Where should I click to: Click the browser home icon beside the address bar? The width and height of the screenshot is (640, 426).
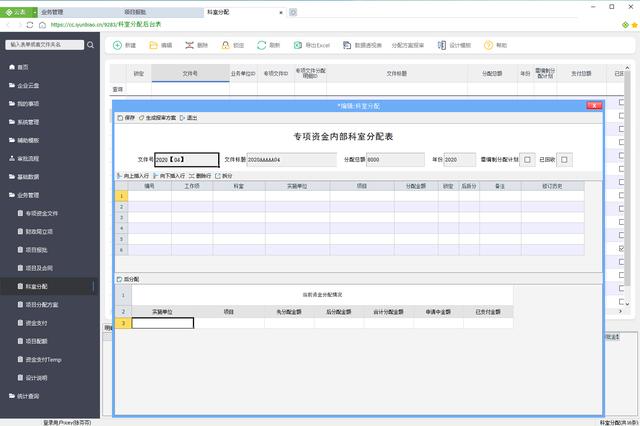[42, 25]
